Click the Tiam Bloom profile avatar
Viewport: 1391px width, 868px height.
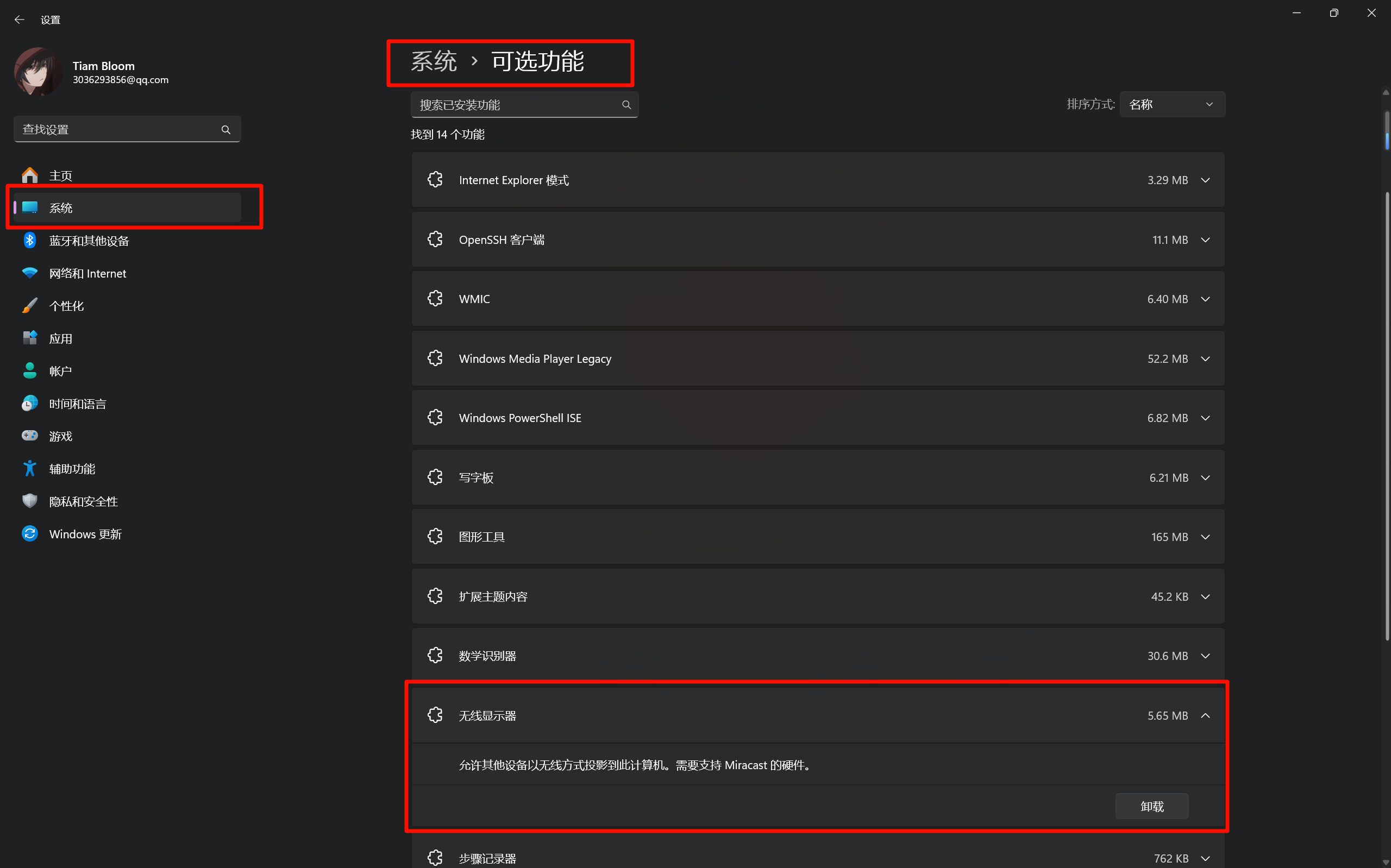pos(38,72)
